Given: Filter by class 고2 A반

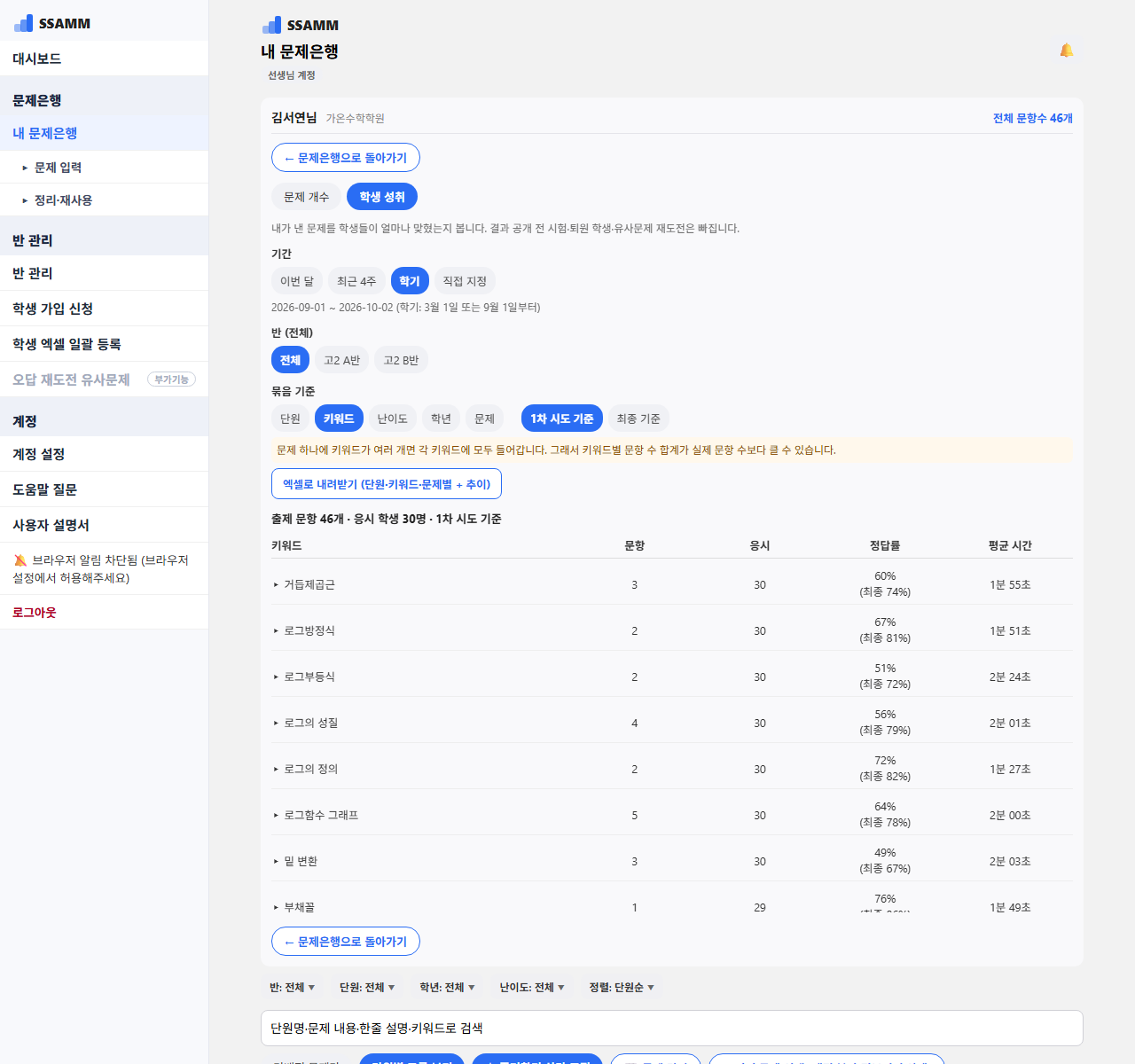Looking at the screenshot, I should [342, 360].
